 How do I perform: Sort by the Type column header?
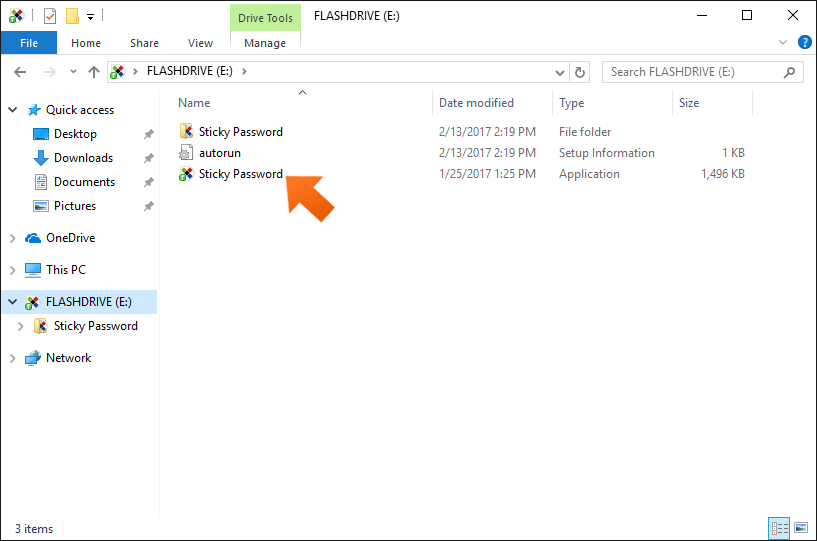point(572,103)
